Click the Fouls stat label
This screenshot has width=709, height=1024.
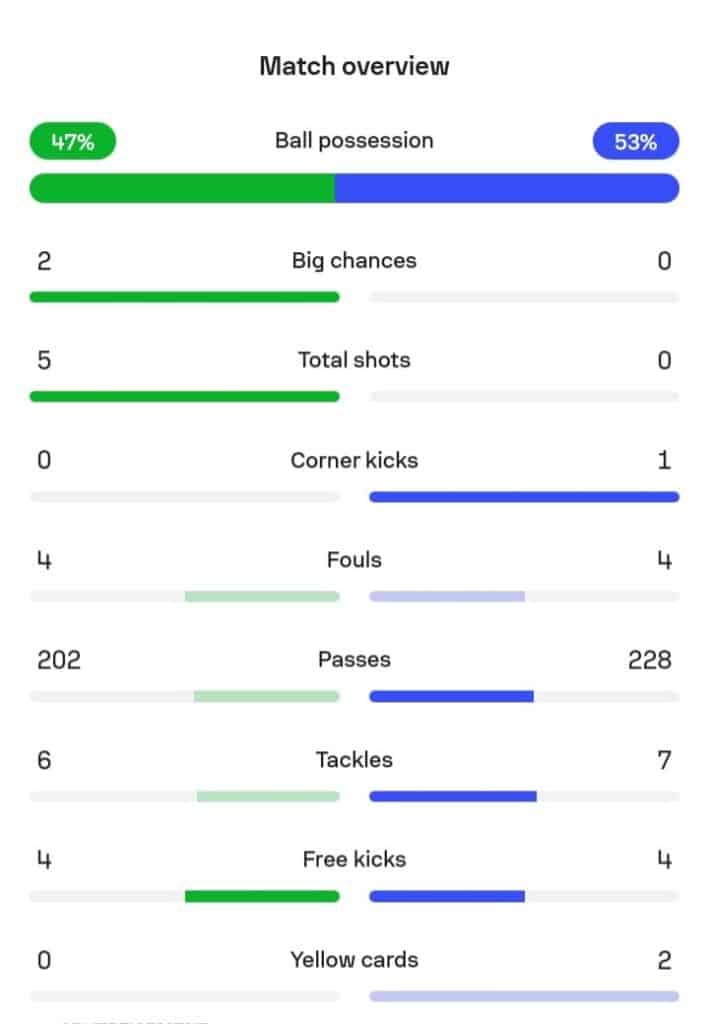[x=354, y=560]
